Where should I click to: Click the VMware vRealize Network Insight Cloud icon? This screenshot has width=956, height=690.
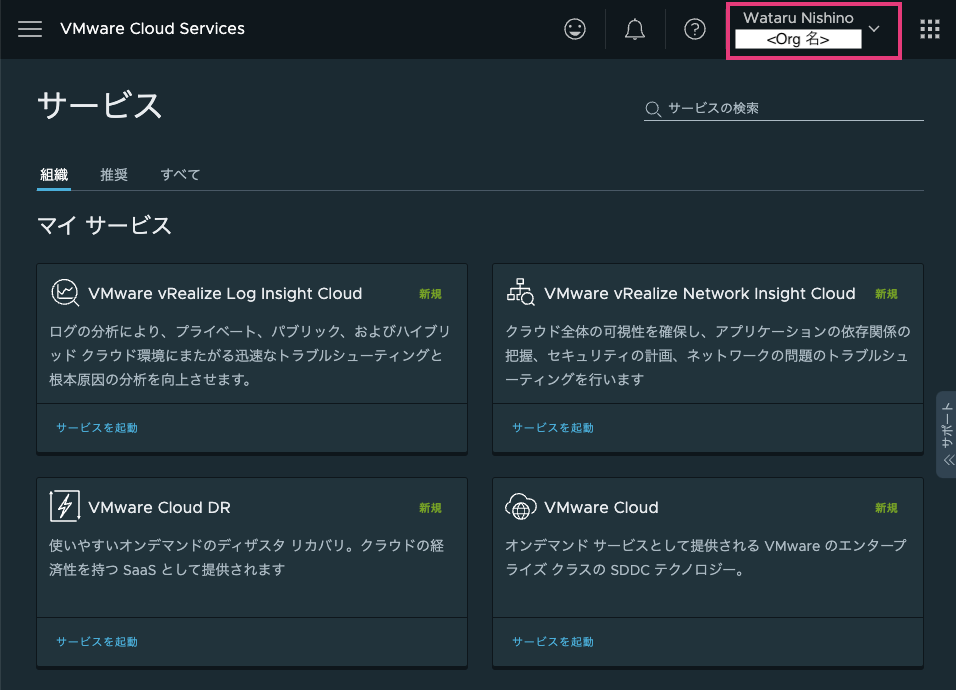pyautogui.click(x=521, y=293)
